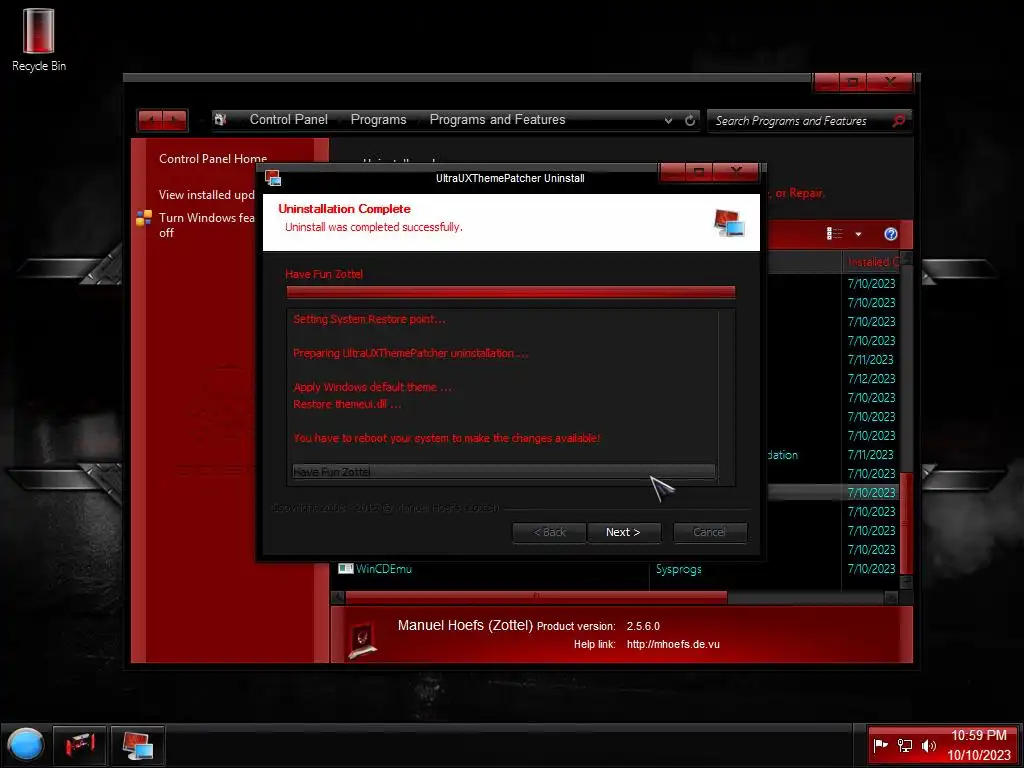Select the 'You have to reboot' log line
Viewport: 1024px width, 768px height.
(446, 438)
